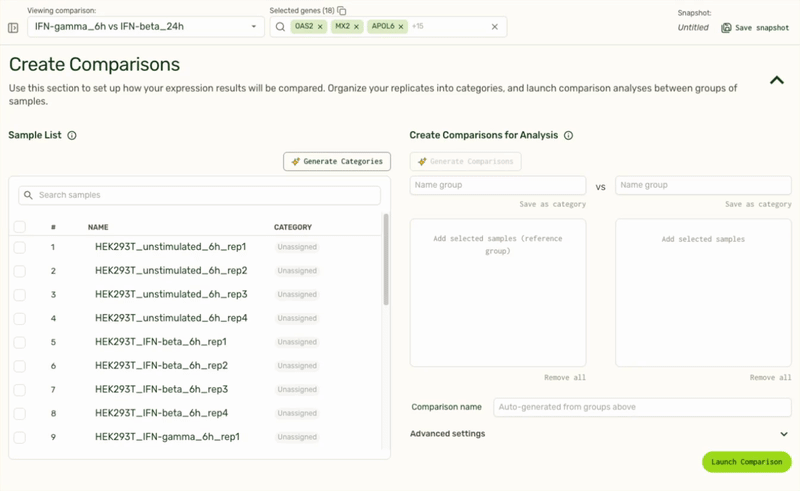The height and width of the screenshot is (491, 800).
Task: Toggle the sidebar panel icon
Action: pyautogui.click(x=13, y=28)
